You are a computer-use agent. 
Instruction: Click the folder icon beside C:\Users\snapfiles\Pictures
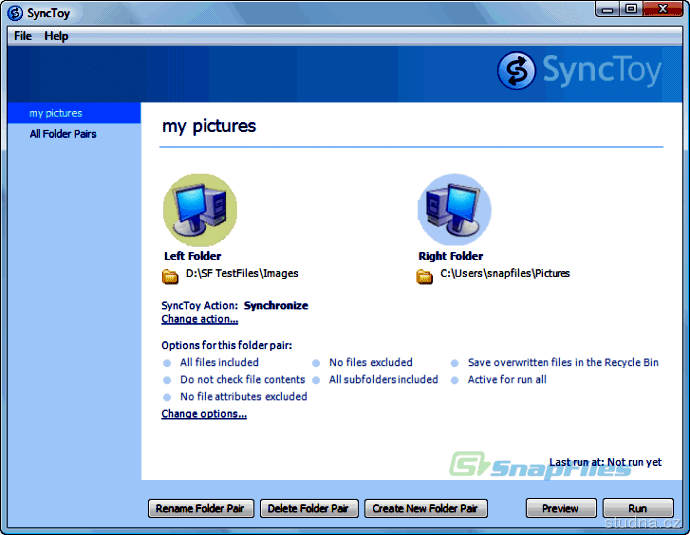tap(425, 276)
